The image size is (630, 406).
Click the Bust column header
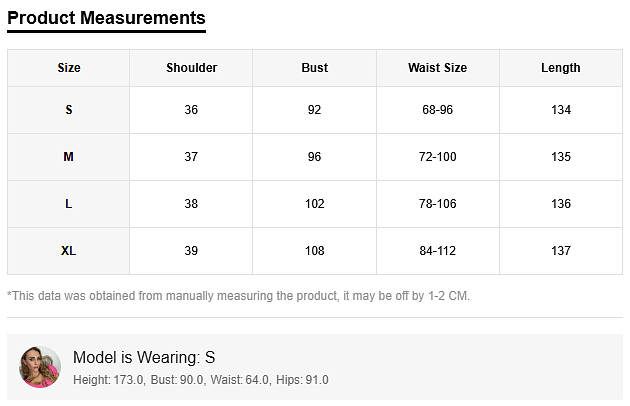[314, 68]
